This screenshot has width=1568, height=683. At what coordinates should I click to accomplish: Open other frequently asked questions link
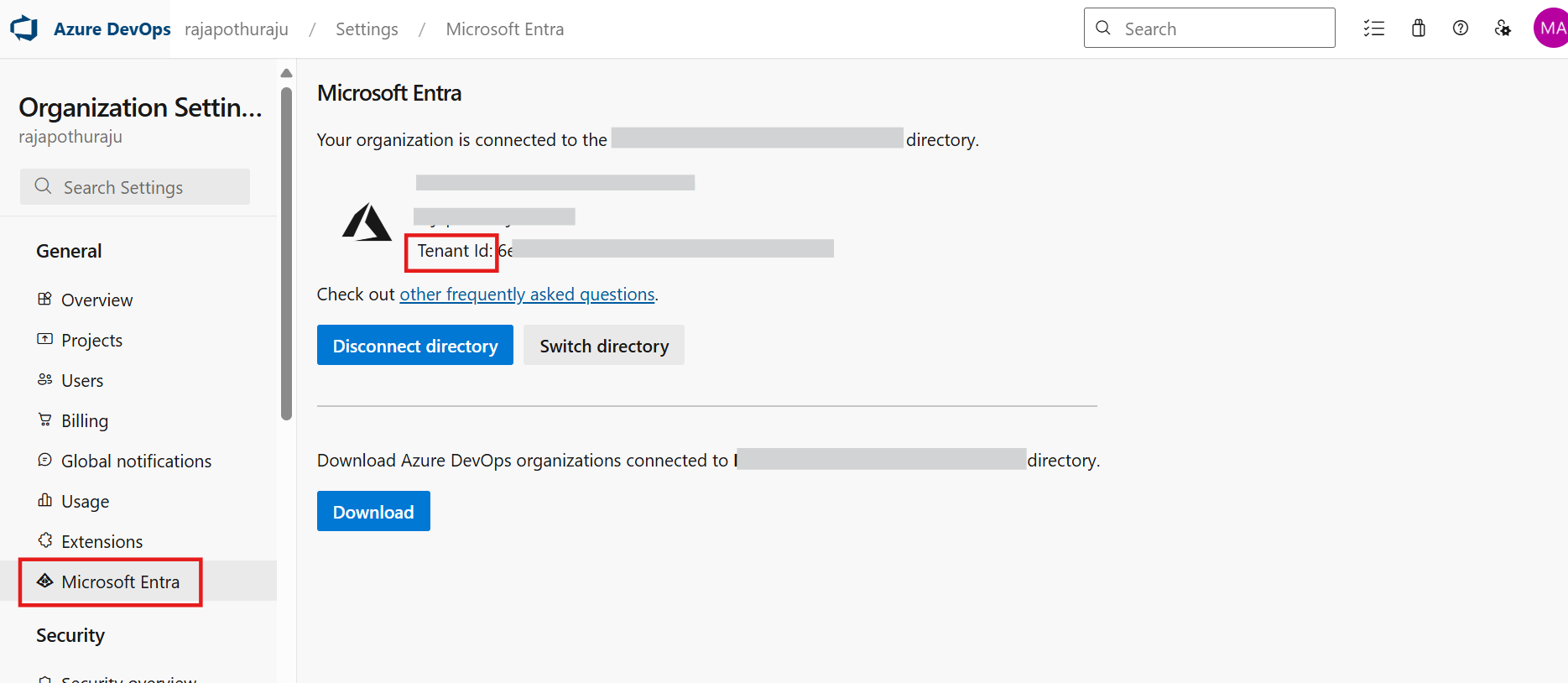(x=527, y=294)
